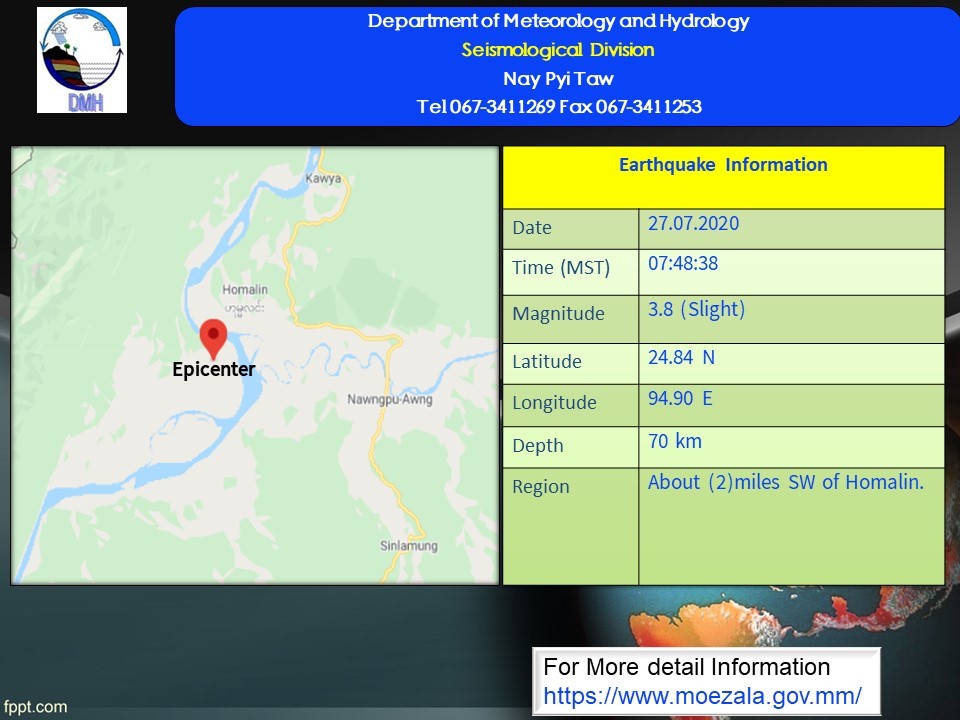Click the Sinlamung label on the map

408,546
